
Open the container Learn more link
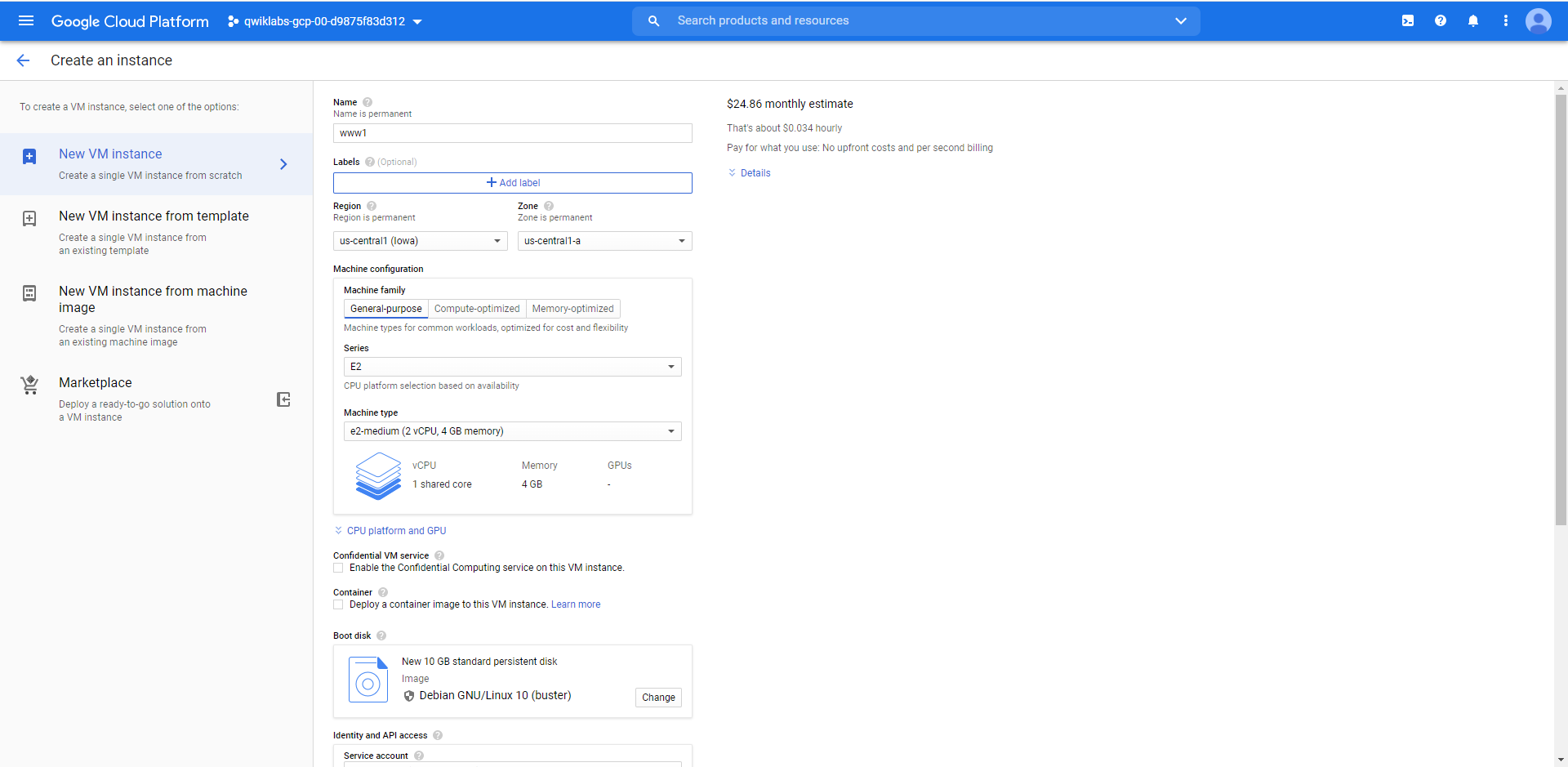pyautogui.click(x=576, y=604)
